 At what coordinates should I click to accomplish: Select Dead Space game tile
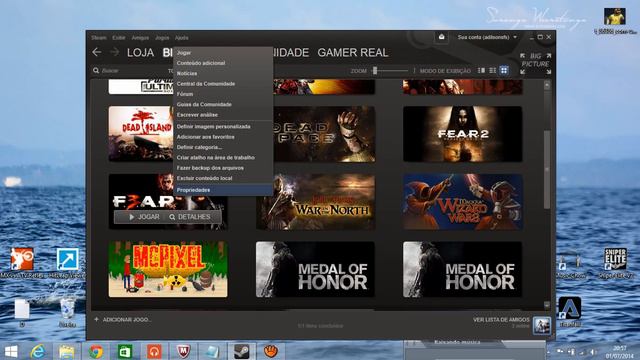point(324,134)
